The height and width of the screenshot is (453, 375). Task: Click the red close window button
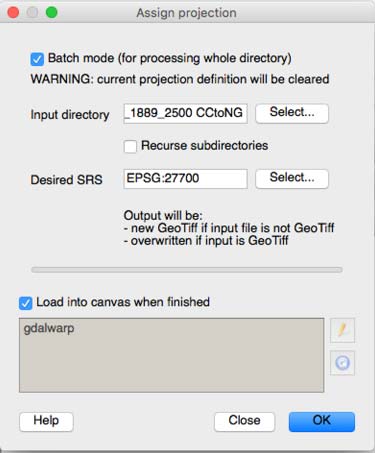coord(13,13)
